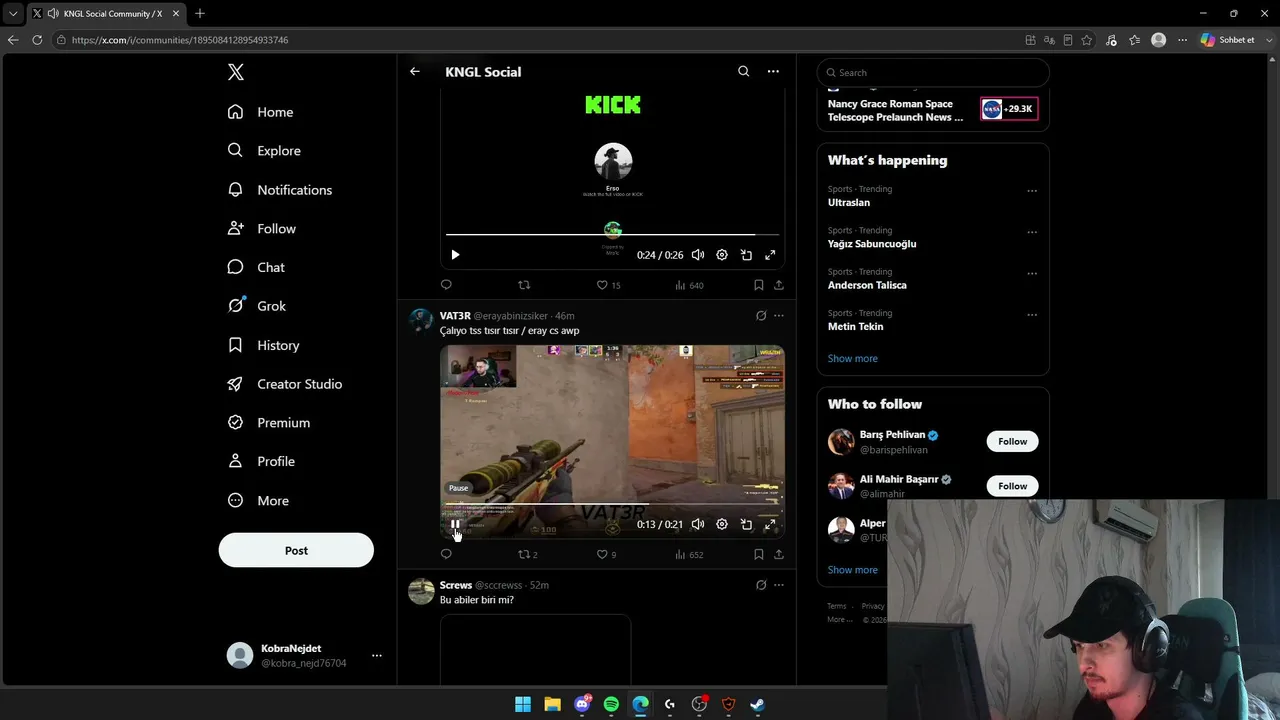Seek in the Kick video progress bar
The height and width of the screenshot is (720, 1280).
[x=613, y=235]
